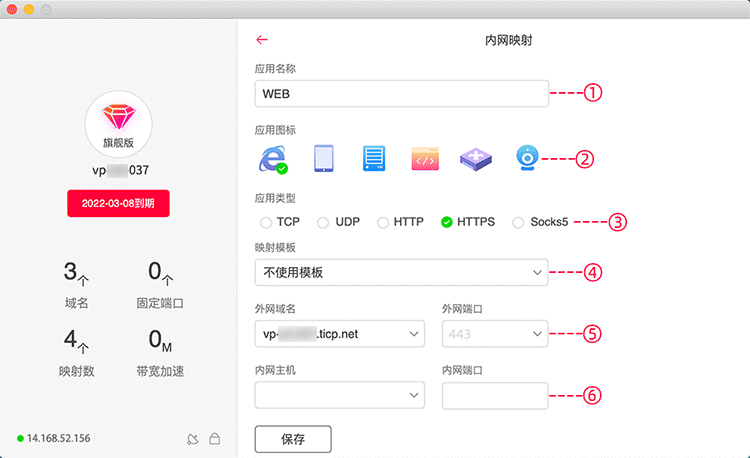
Task: Open the 映射模板 template dropdown
Action: pyautogui.click(x=401, y=272)
